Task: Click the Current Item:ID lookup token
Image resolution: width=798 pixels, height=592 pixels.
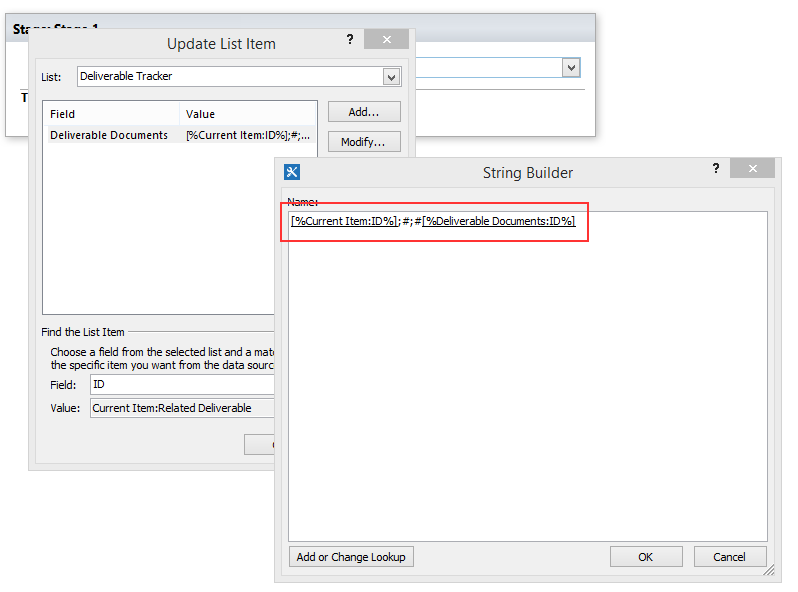Action: tap(344, 221)
